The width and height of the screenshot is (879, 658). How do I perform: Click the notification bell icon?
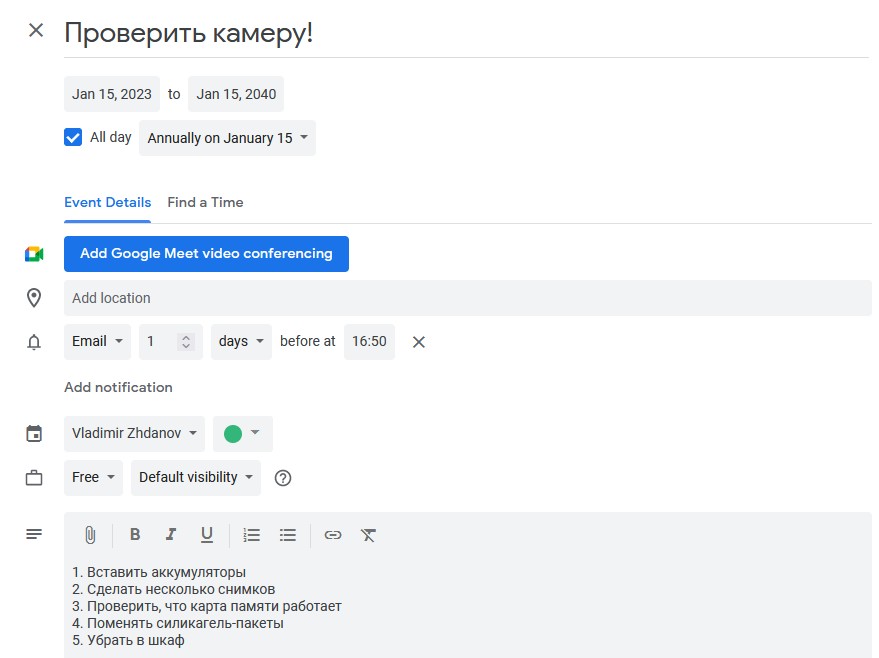pos(34,342)
